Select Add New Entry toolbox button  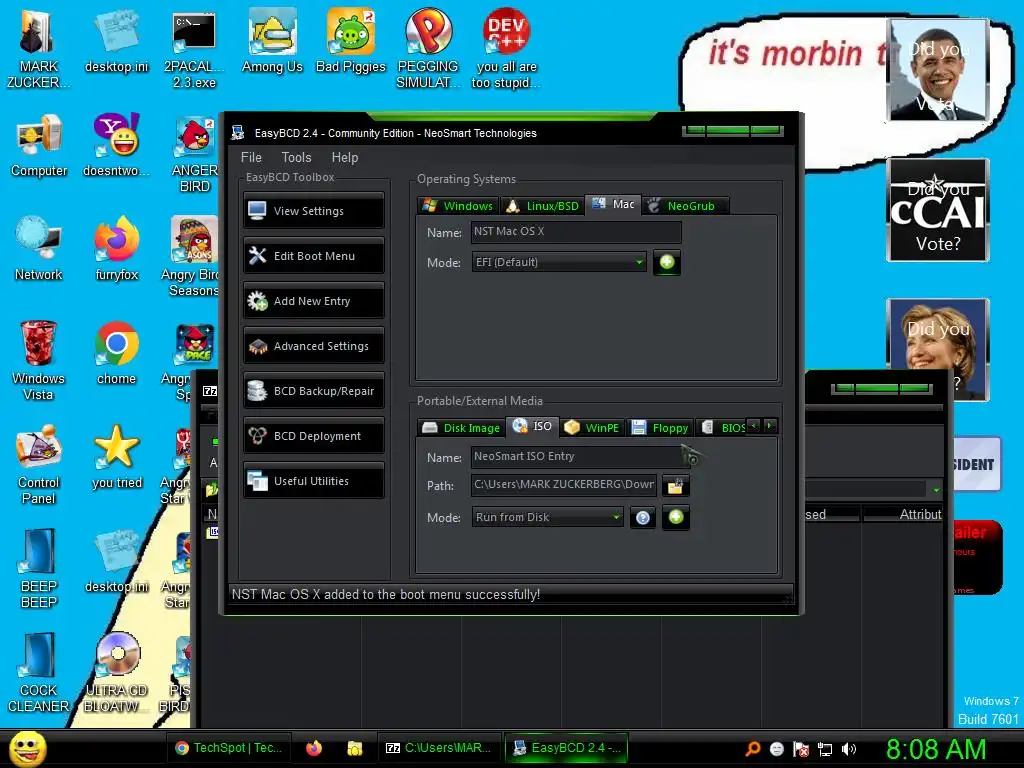(313, 301)
